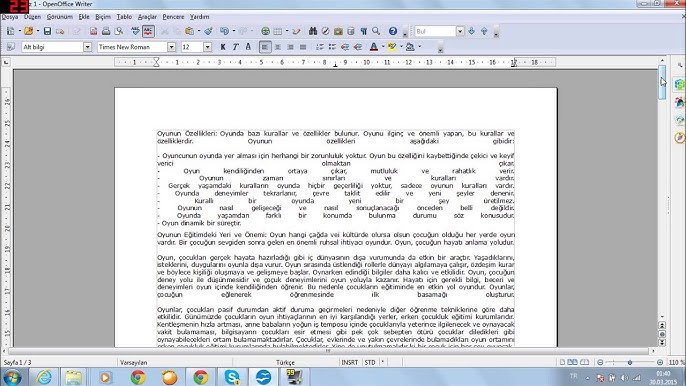The image size is (686, 386).
Task: Click the Format Paintbrush icon
Action: [209, 32]
